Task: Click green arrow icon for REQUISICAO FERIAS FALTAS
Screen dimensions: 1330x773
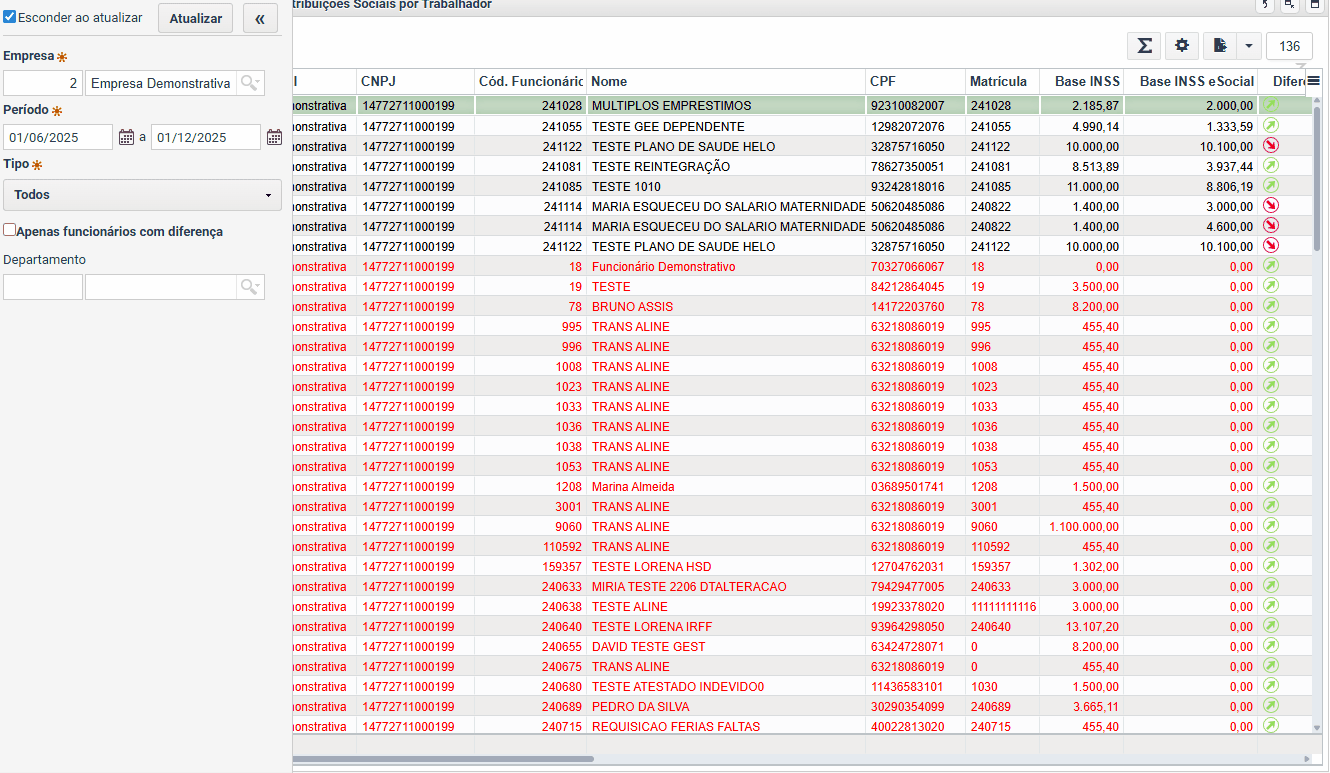Action: (1271, 726)
